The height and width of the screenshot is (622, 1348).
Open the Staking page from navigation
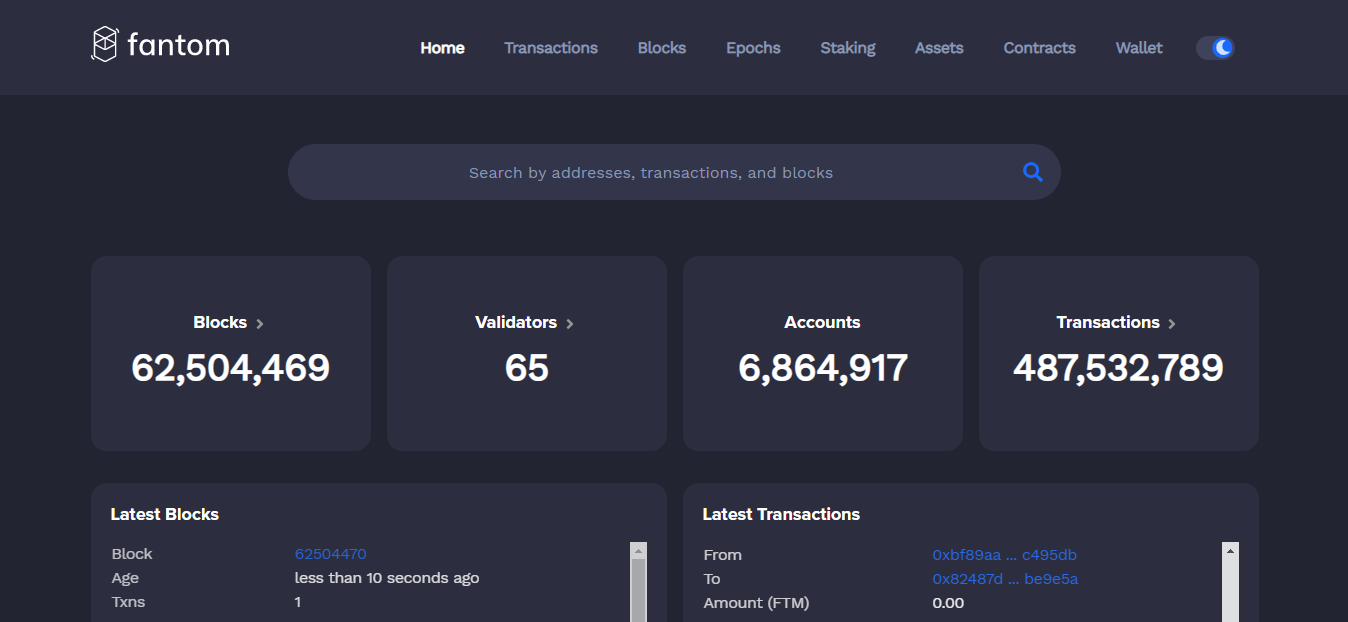(847, 47)
